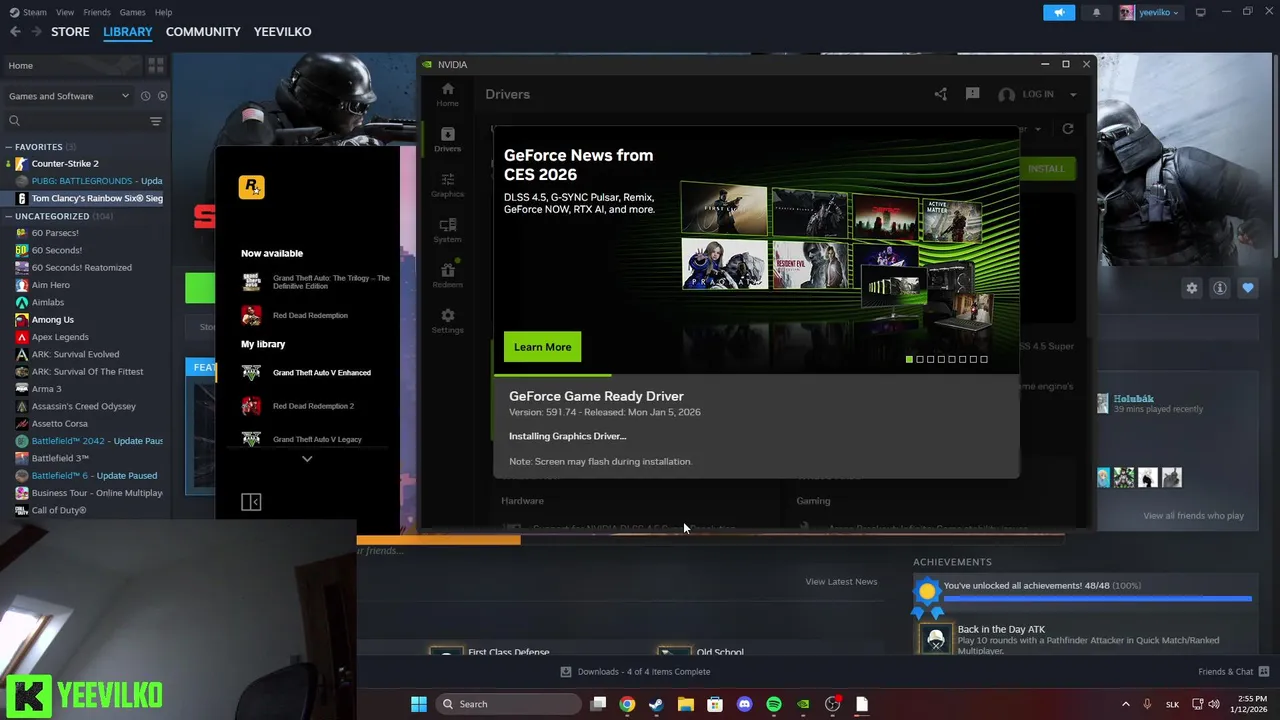Image resolution: width=1280 pixels, height=720 pixels.
Task: Go back in Steam navigation
Action: coord(15,32)
